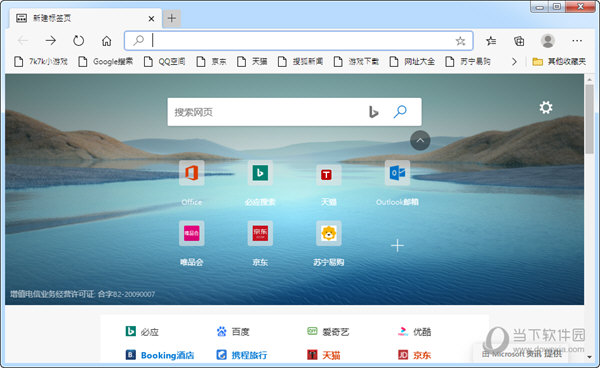This screenshot has width=600, height=368.
Task: Open a new tab with plus button
Action: click(172, 18)
